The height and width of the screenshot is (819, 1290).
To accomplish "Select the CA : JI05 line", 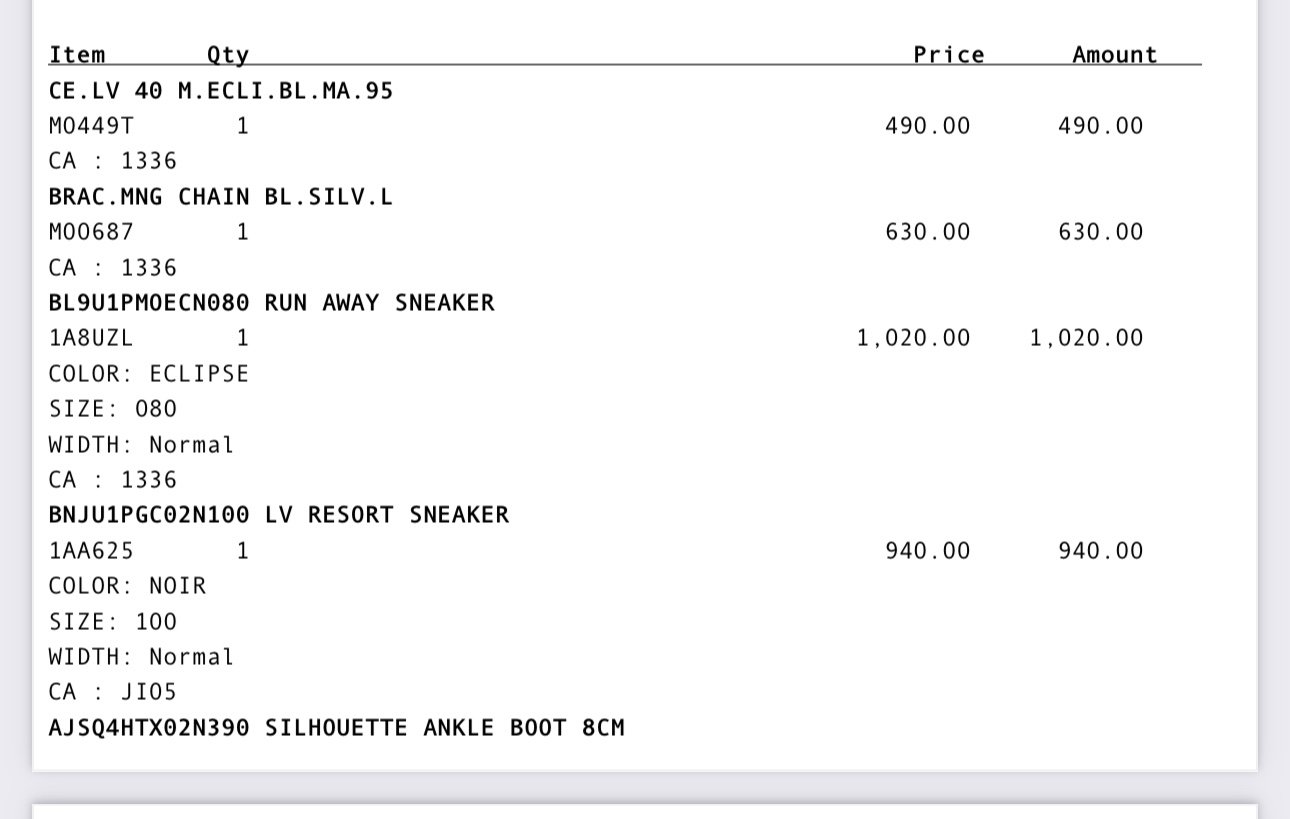I will point(113,692).
